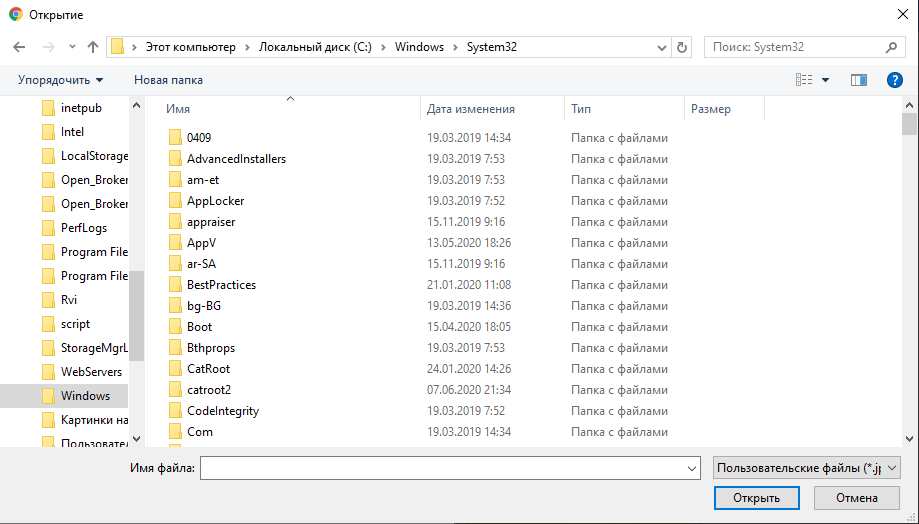Open PerfLogs in navigation tree
This screenshot has width=919, height=524.
click(84, 228)
